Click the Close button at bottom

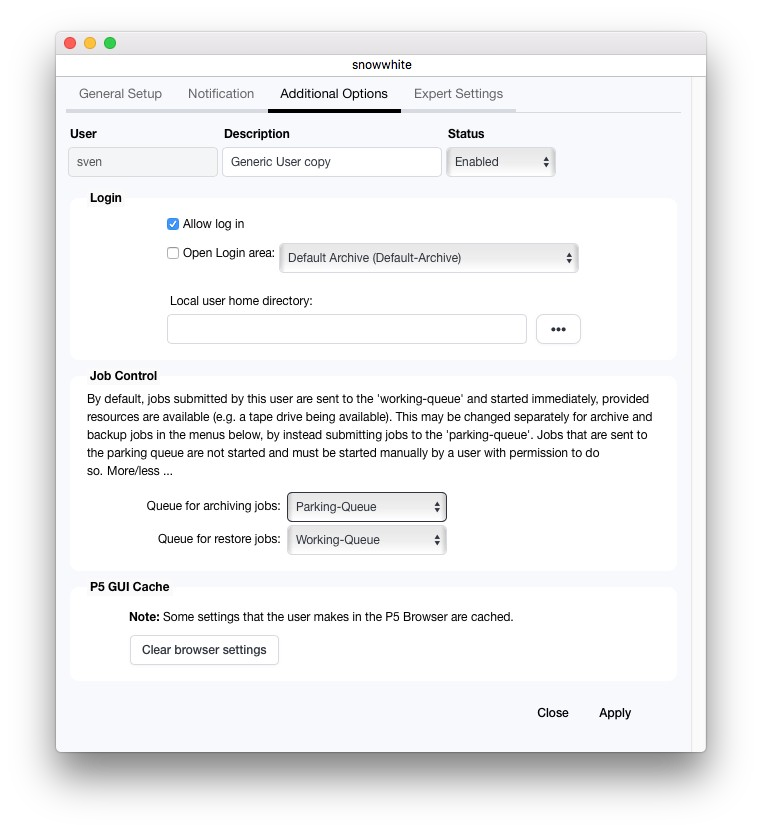[553, 713]
